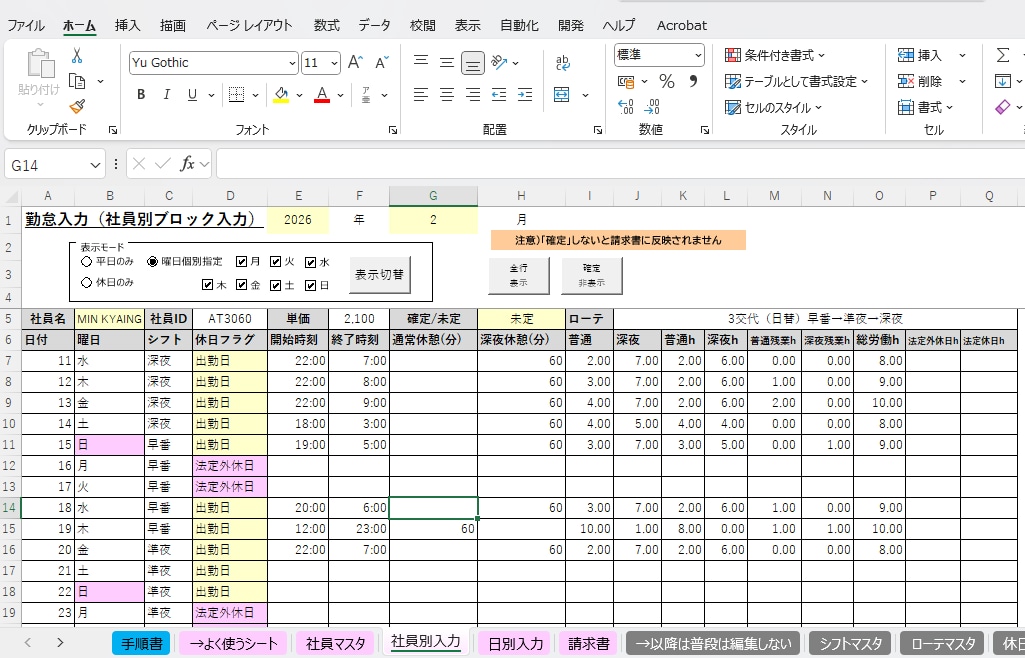Open テーブルとして書式設定 dropdown
The height and width of the screenshot is (658, 1025).
(x=797, y=82)
